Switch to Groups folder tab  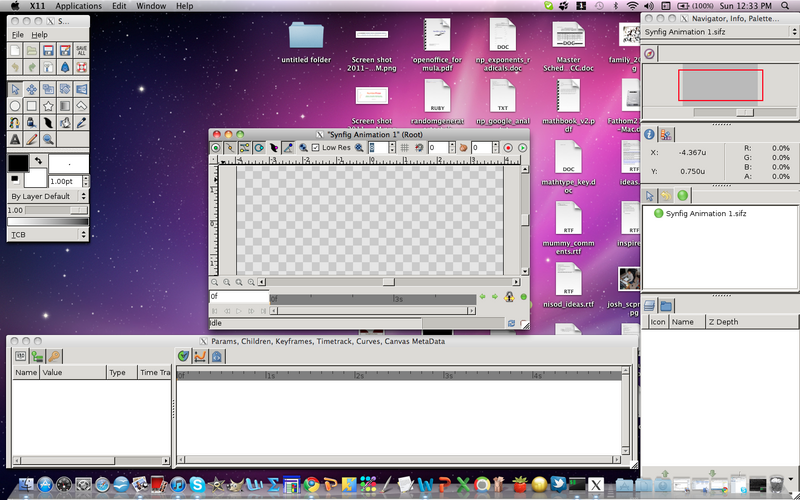tap(666, 306)
